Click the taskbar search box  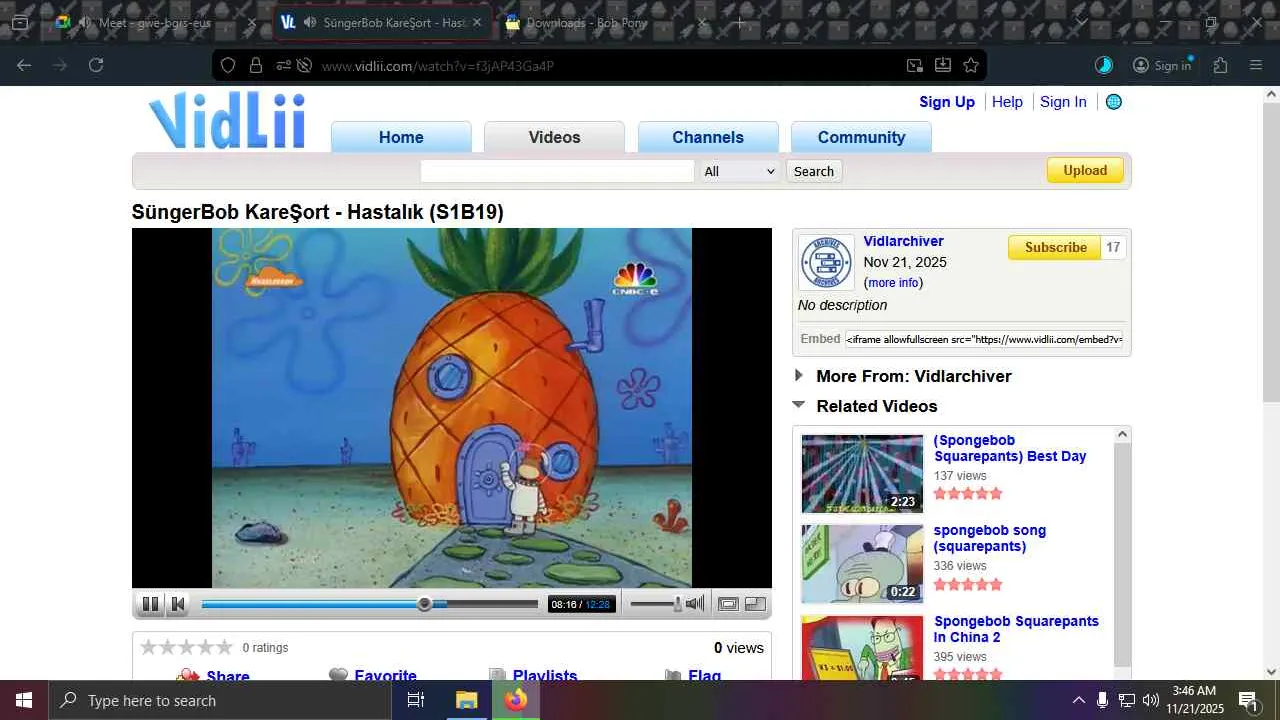pos(219,700)
